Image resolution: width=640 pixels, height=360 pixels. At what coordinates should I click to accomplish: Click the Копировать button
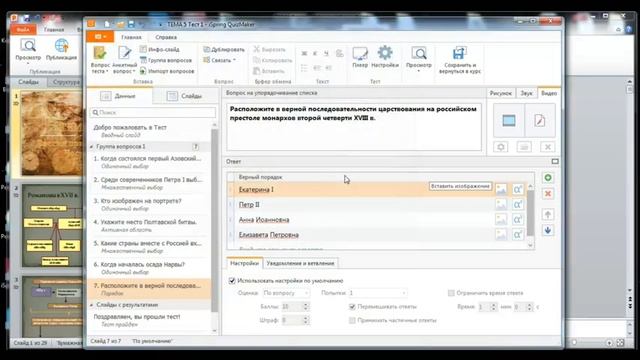point(273,60)
